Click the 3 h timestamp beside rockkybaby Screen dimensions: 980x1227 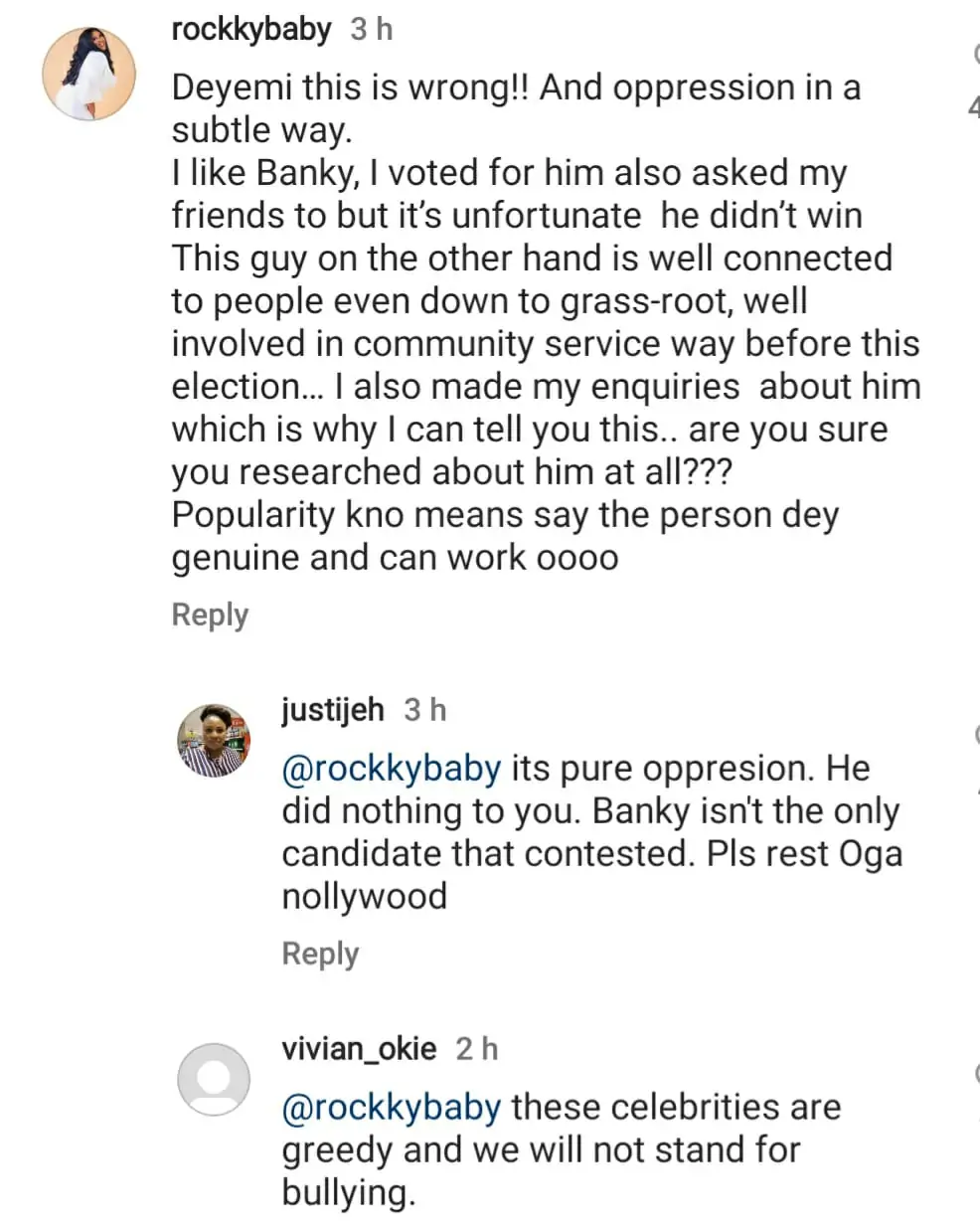[x=372, y=30]
